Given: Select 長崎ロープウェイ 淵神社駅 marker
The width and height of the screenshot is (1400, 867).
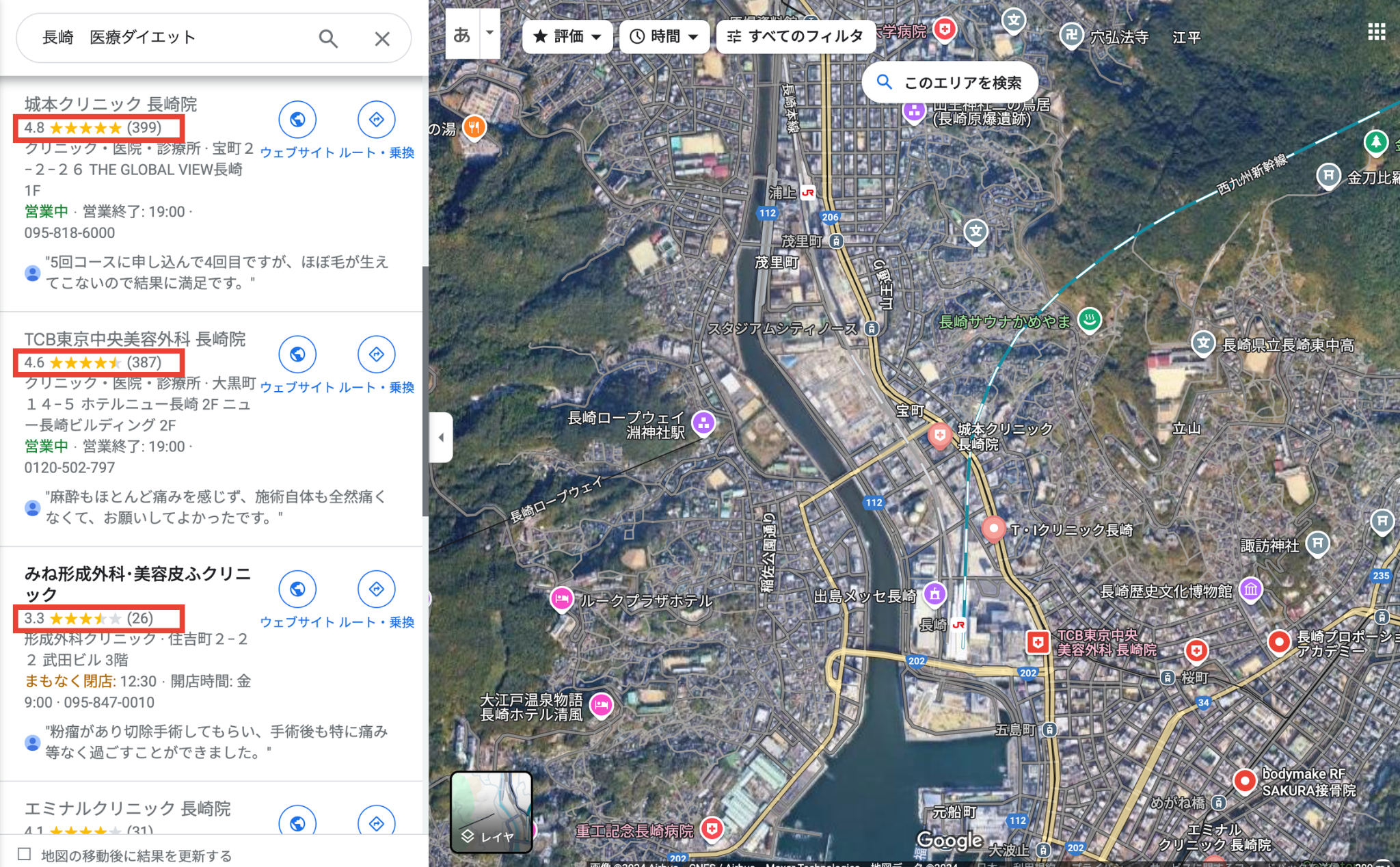Looking at the screenshot, I should pyautogui.click(x=703, y=423).
